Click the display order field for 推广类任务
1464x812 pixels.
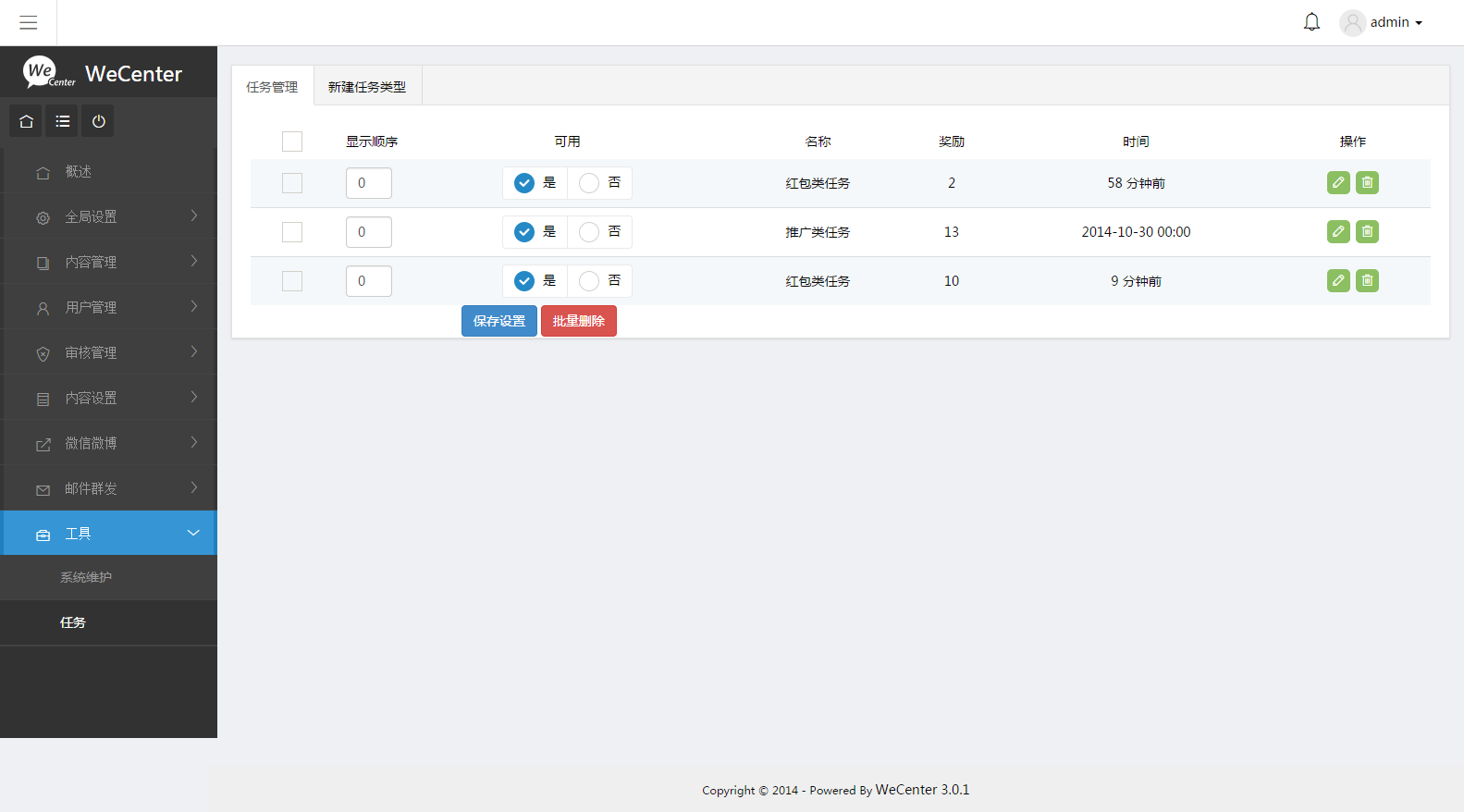pos(369,232)
